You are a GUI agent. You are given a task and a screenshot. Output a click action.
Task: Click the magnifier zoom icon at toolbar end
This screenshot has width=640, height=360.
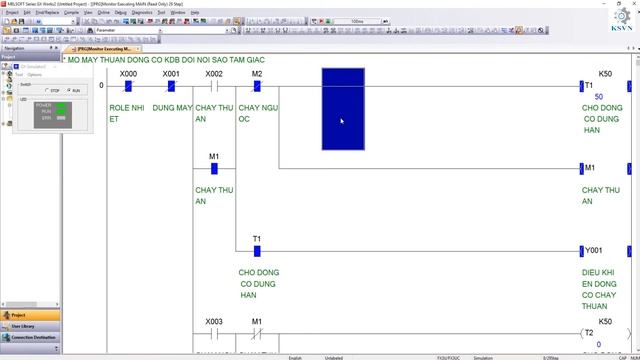(x=541, y=30)
